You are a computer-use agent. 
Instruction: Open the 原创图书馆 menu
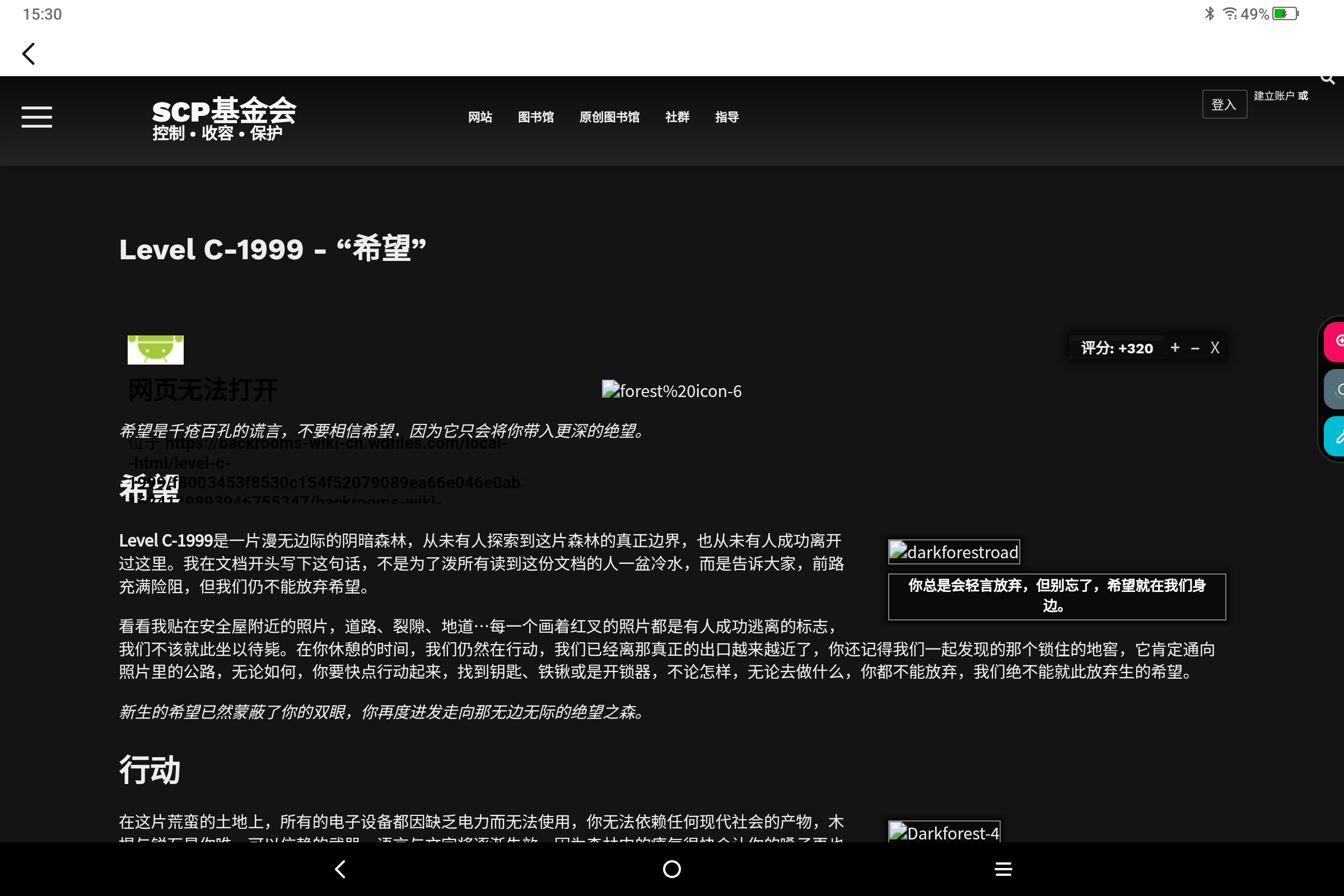pos(609,117)
